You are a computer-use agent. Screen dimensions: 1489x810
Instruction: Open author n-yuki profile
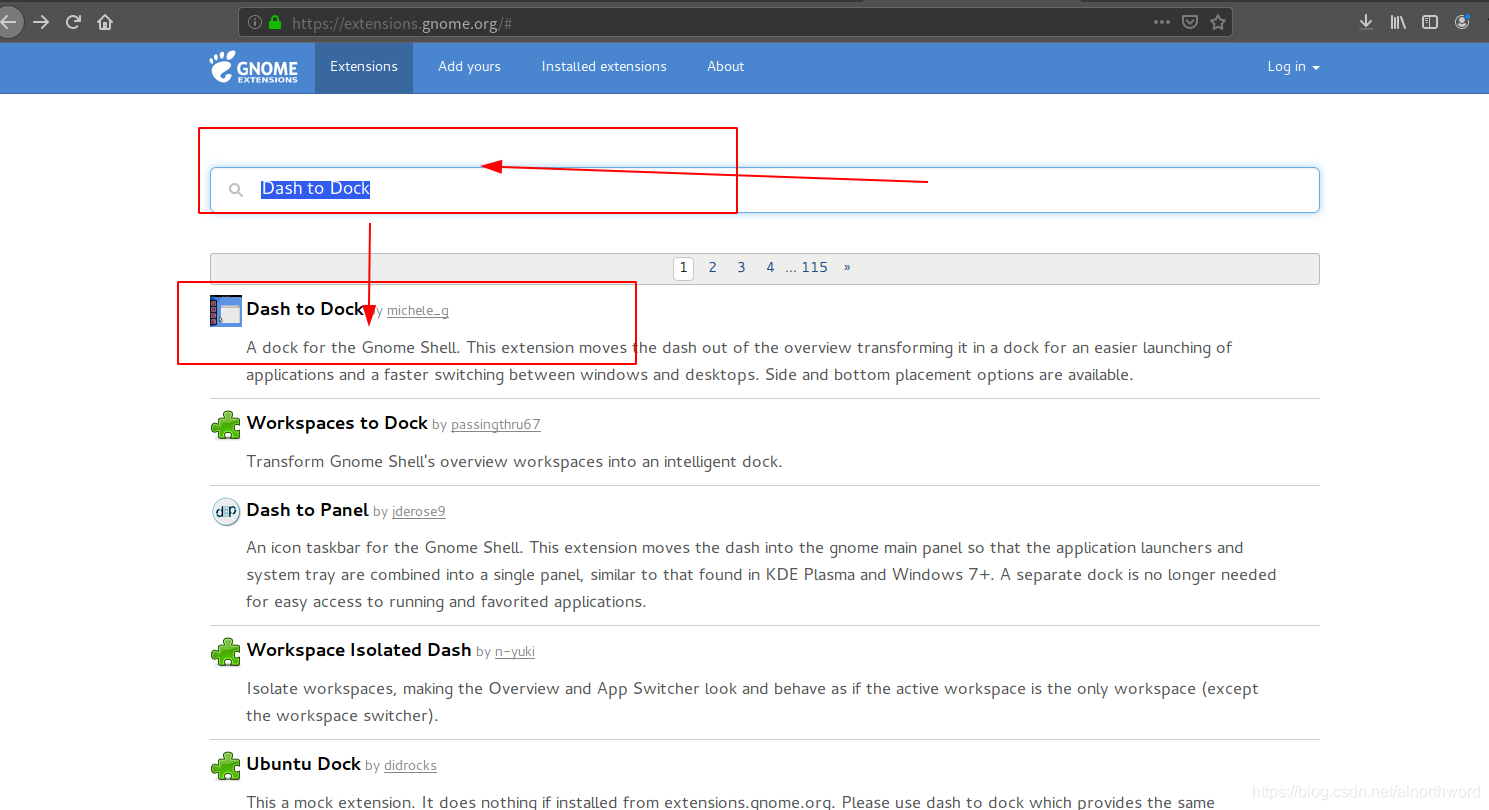click(x=515, y=652)
